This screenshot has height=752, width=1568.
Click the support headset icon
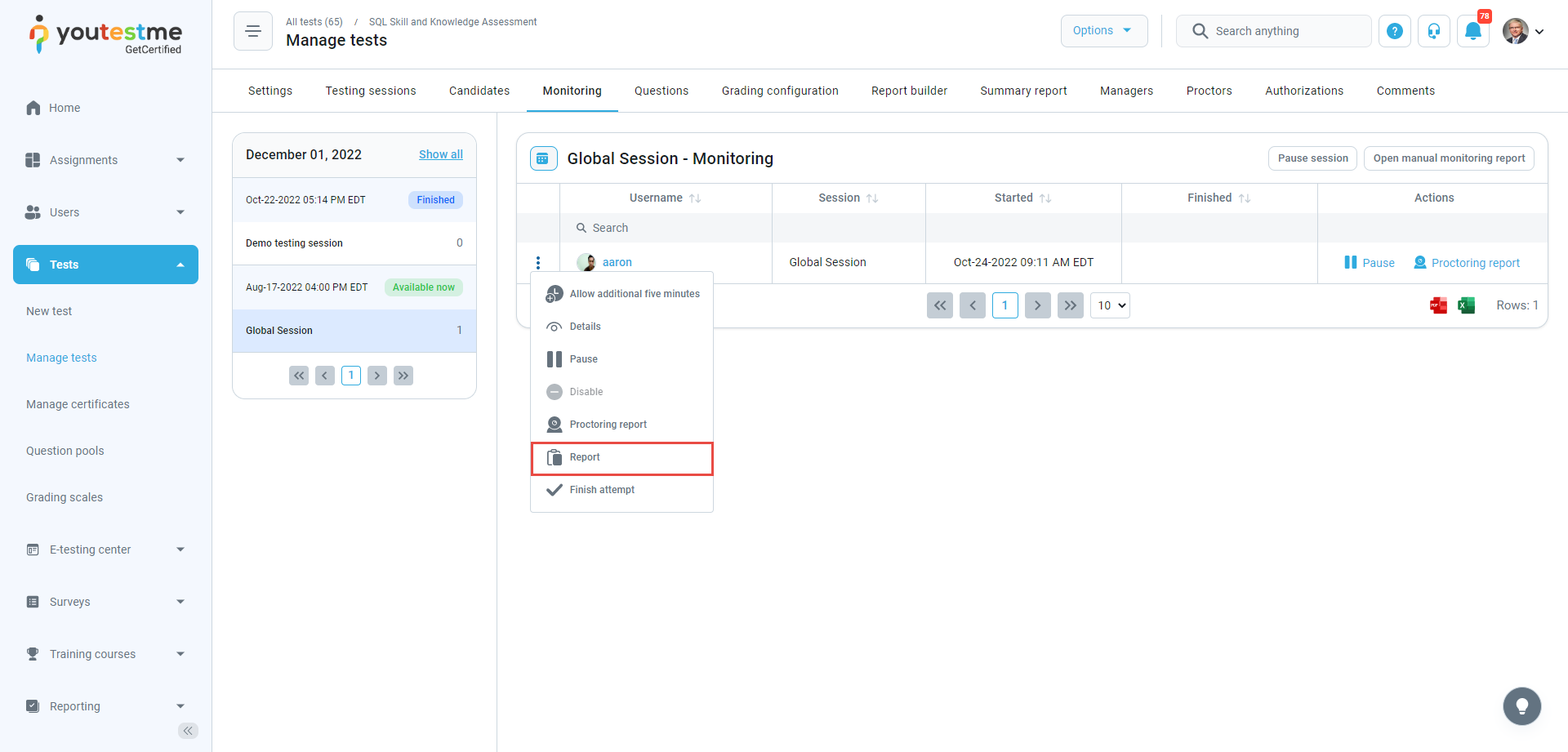point(1433,31)
